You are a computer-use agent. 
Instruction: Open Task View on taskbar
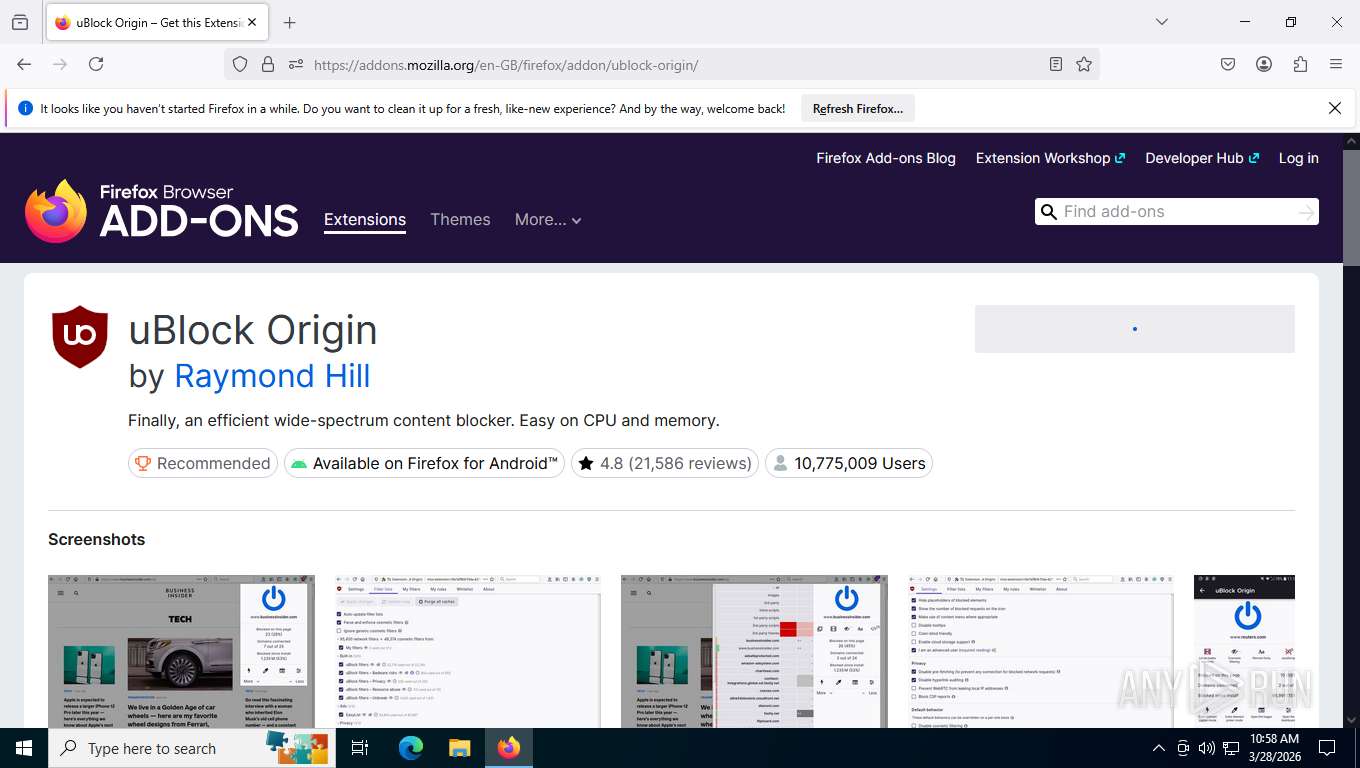pyautogui.click(x=360, y=748)
